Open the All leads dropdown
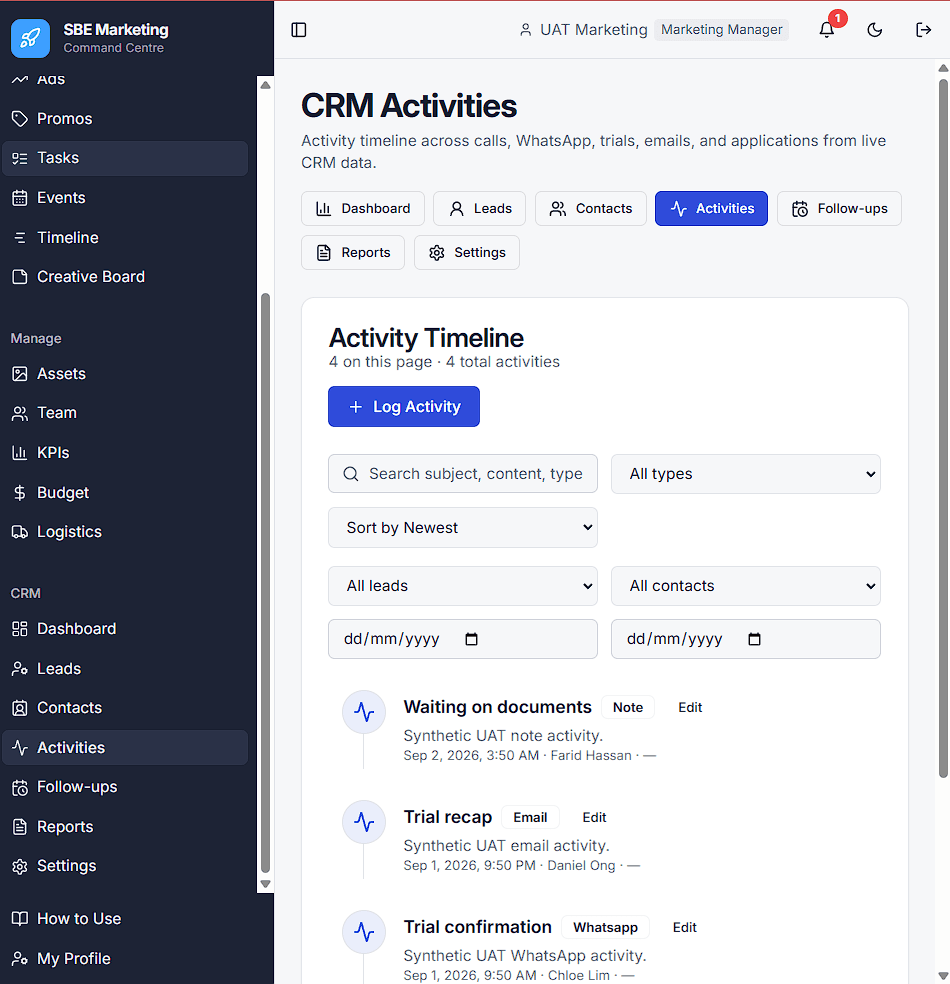This screenshot has width=950, height=984. [x=463, y=586]
